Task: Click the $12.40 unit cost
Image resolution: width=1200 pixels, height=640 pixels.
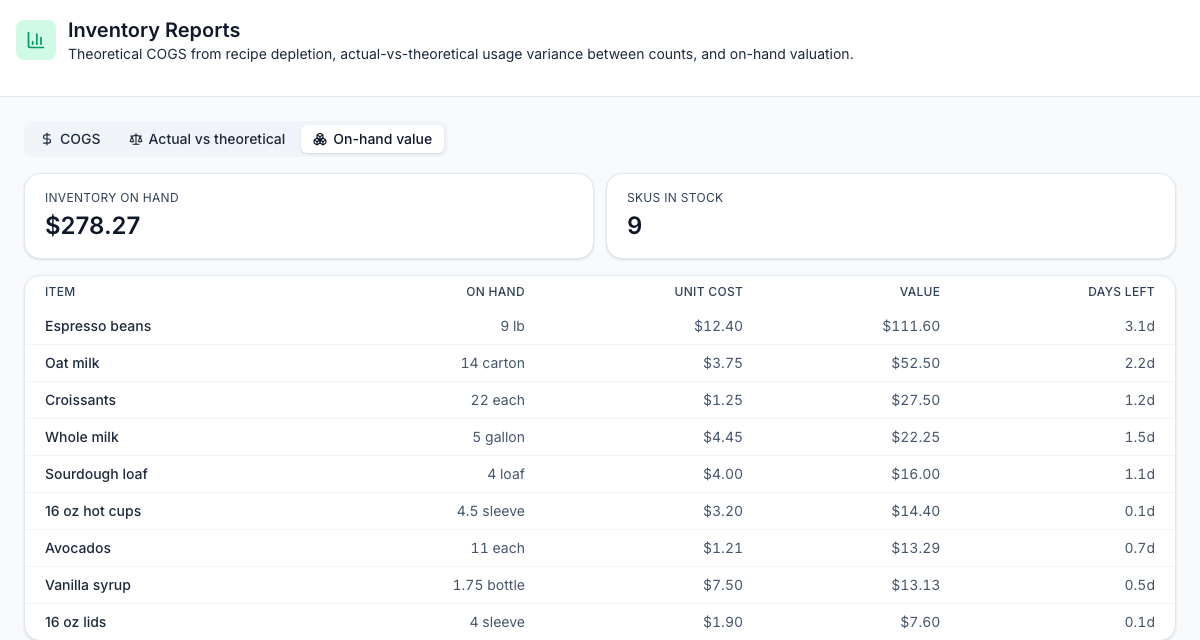Action: coord(718,326)
